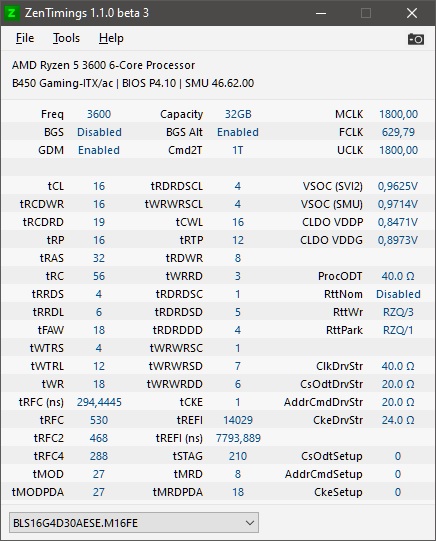Expand the memory module dropdown arrow
Viewport: 436px width, 541px height.
coord(250,523)
